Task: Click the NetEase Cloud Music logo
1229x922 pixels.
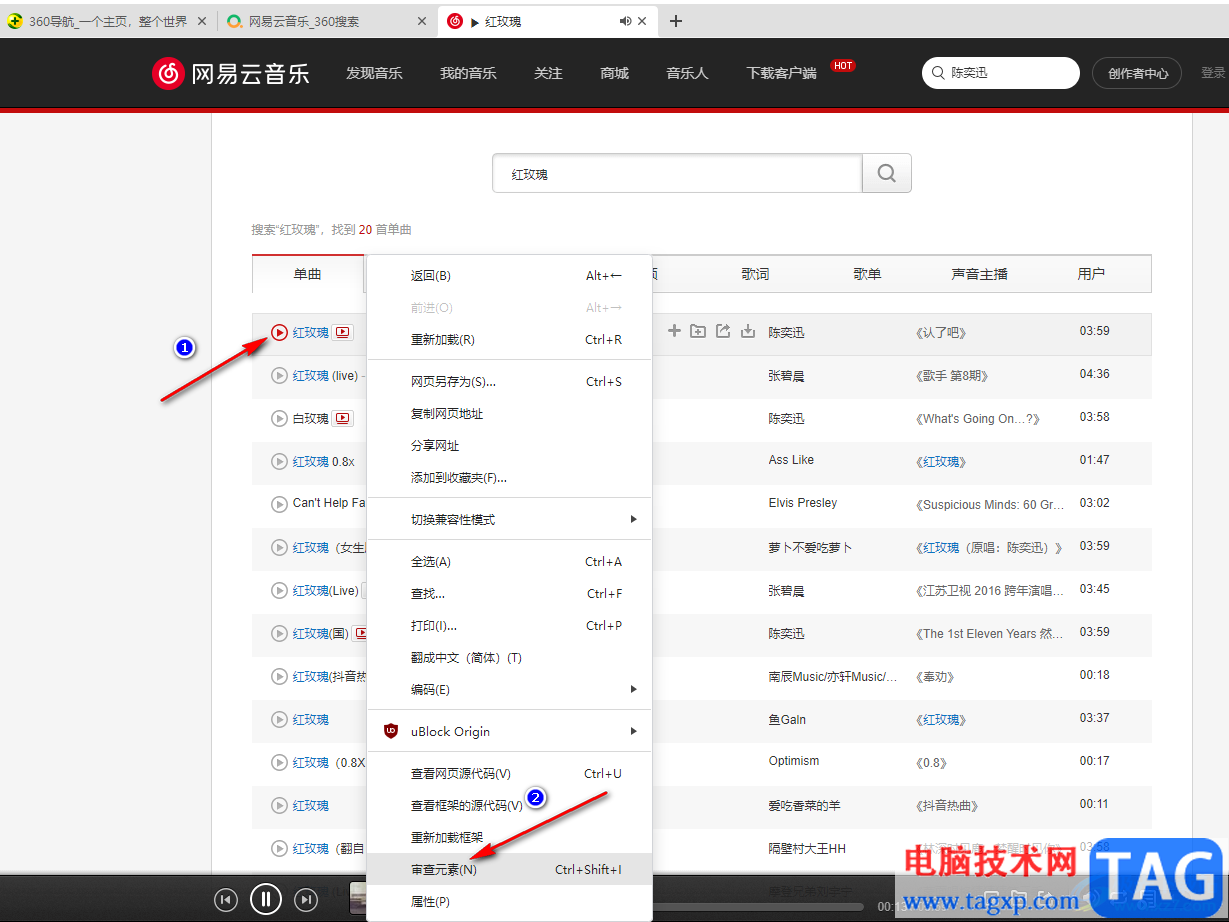Action: [231, 73]
